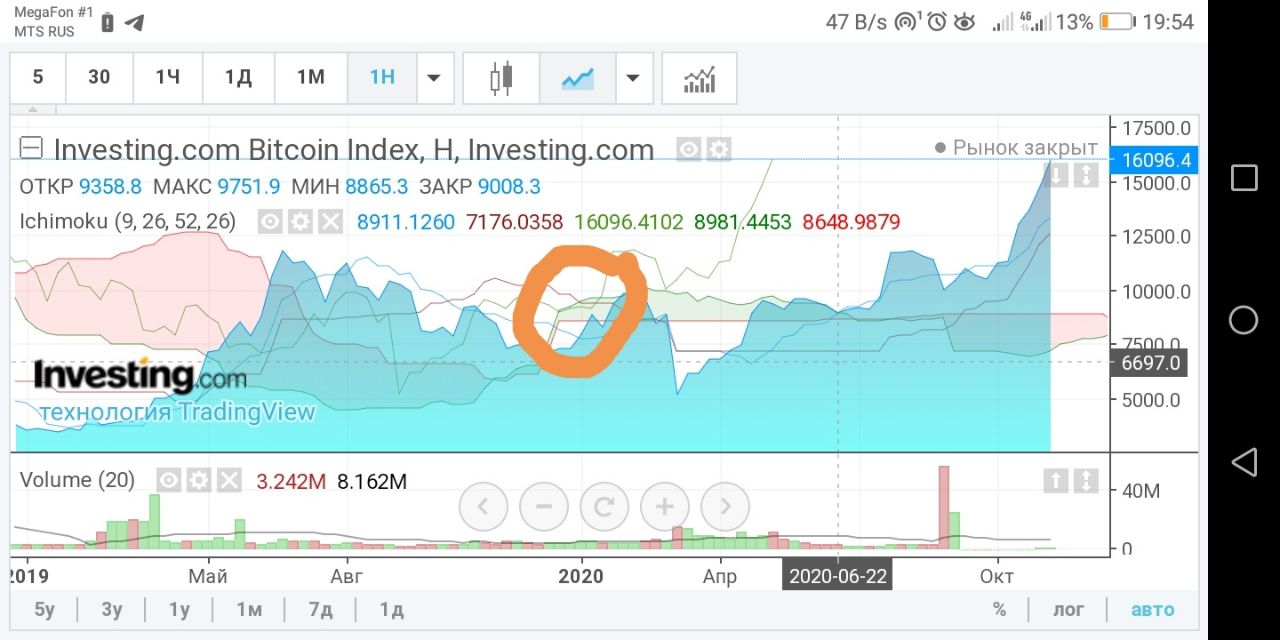This screenshot has height=640, width=1280.
Task: Open the indicators chart icon
Action: [699, 78]
